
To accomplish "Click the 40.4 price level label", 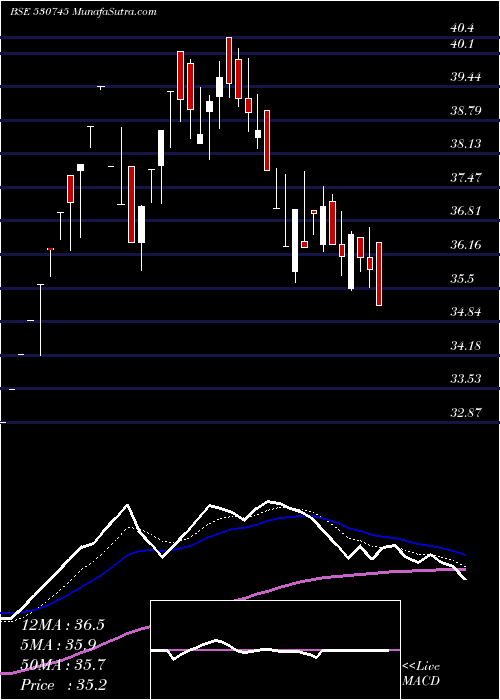I will click(x=462, y=28).
